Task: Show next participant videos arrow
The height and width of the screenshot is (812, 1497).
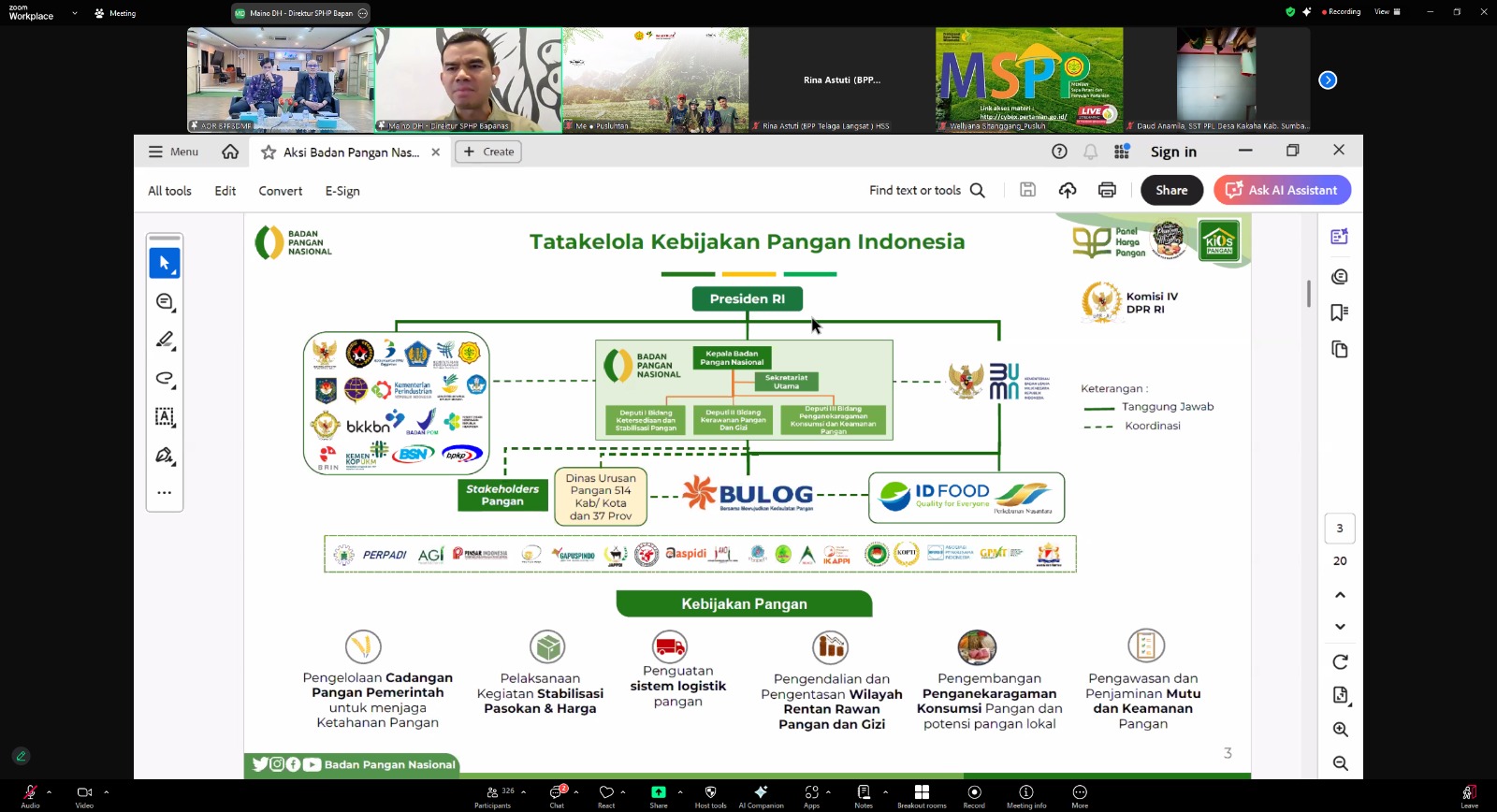Action: click(x=1328, y=80)
